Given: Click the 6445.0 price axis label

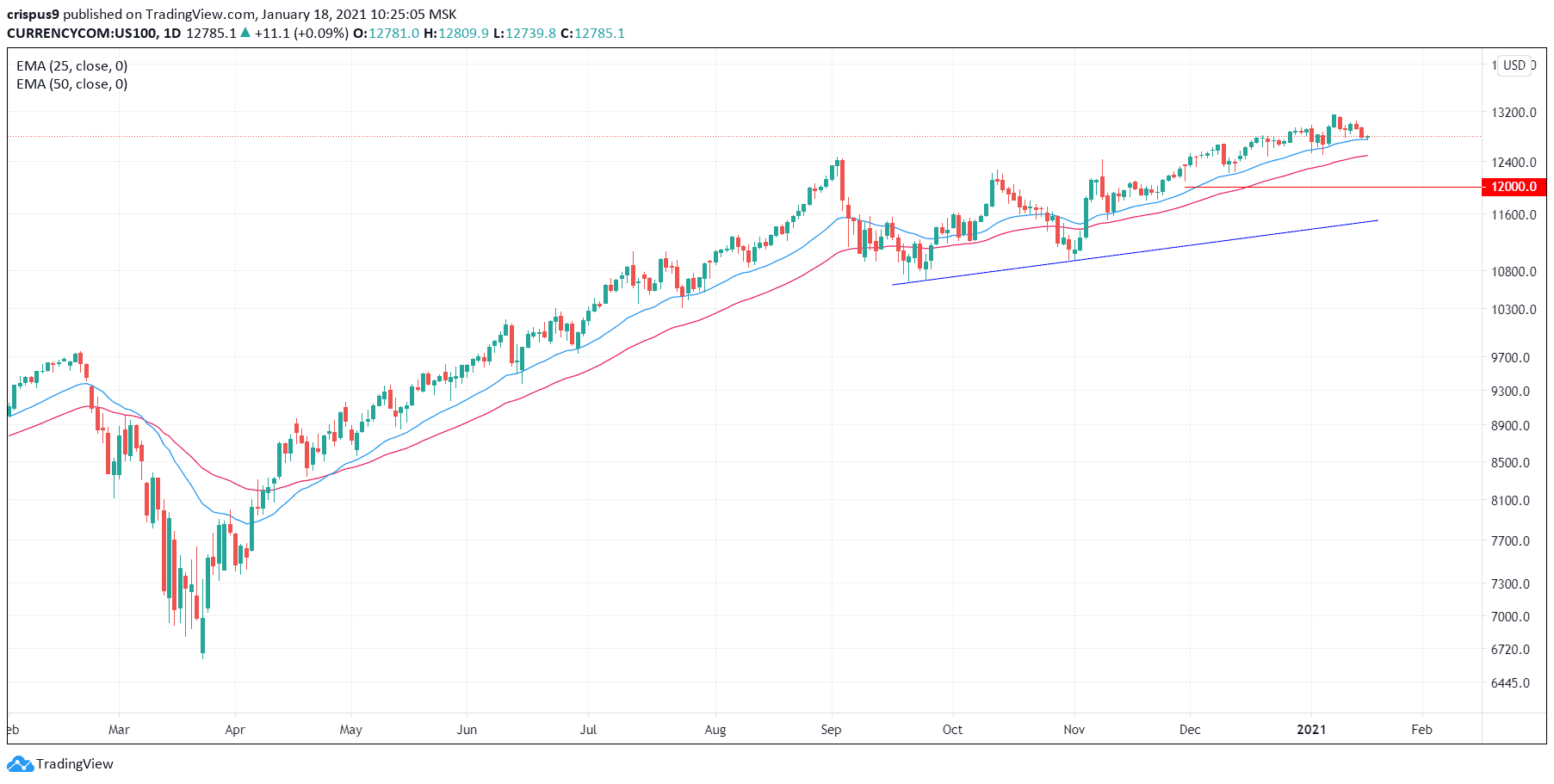Looking at the screenshot, I should (x=1511, y=683).
